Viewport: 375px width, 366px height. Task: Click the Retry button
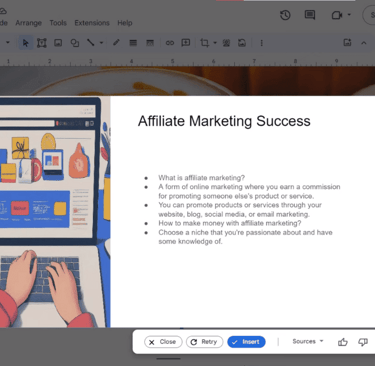click(204, 342)
